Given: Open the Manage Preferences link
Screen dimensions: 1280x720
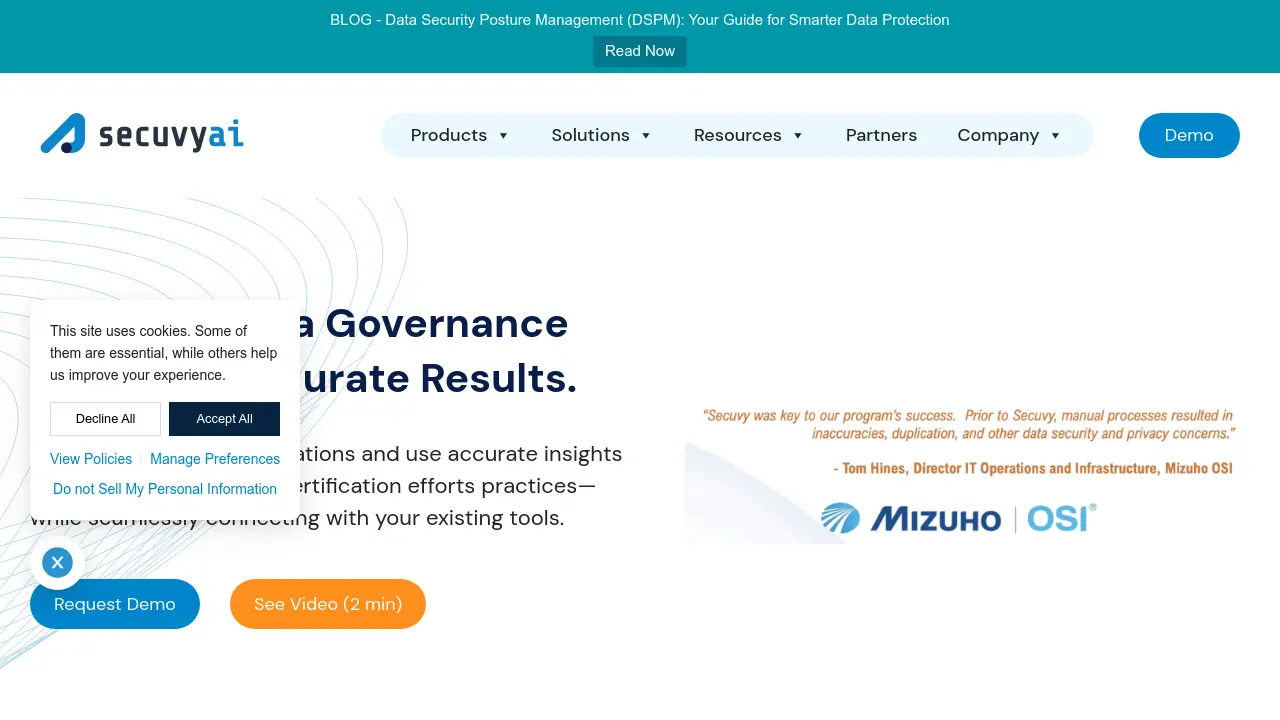Looking at the screenshot, I should point(215,459).
